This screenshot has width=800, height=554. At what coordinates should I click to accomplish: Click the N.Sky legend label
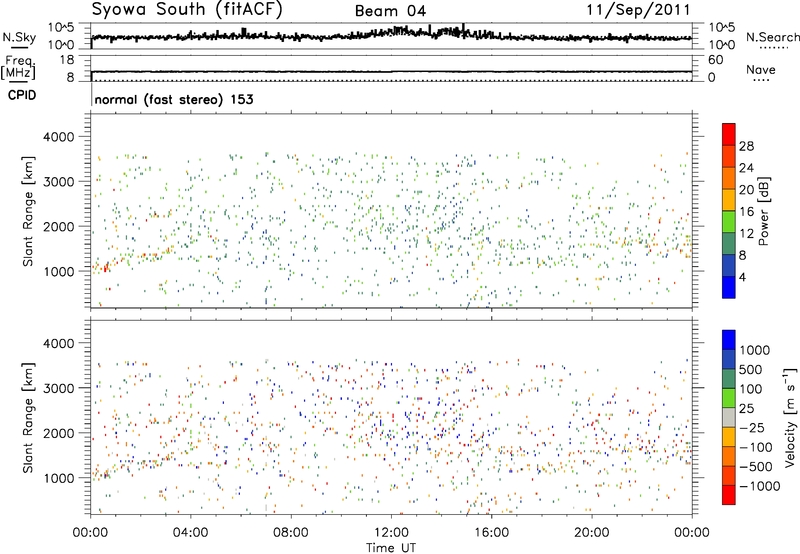click(x=19, y=37)
